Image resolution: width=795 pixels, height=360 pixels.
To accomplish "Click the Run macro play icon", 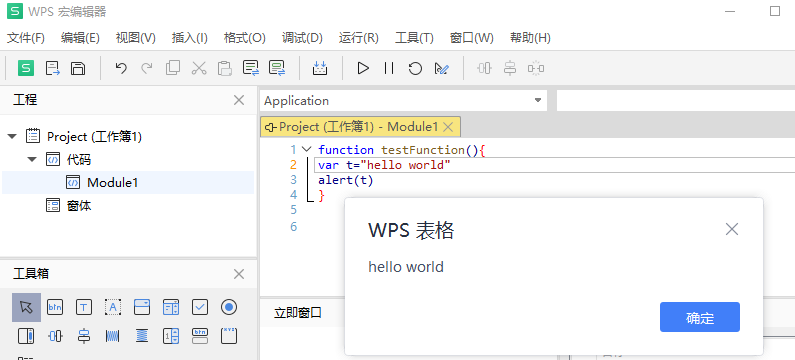I will 363,68.
